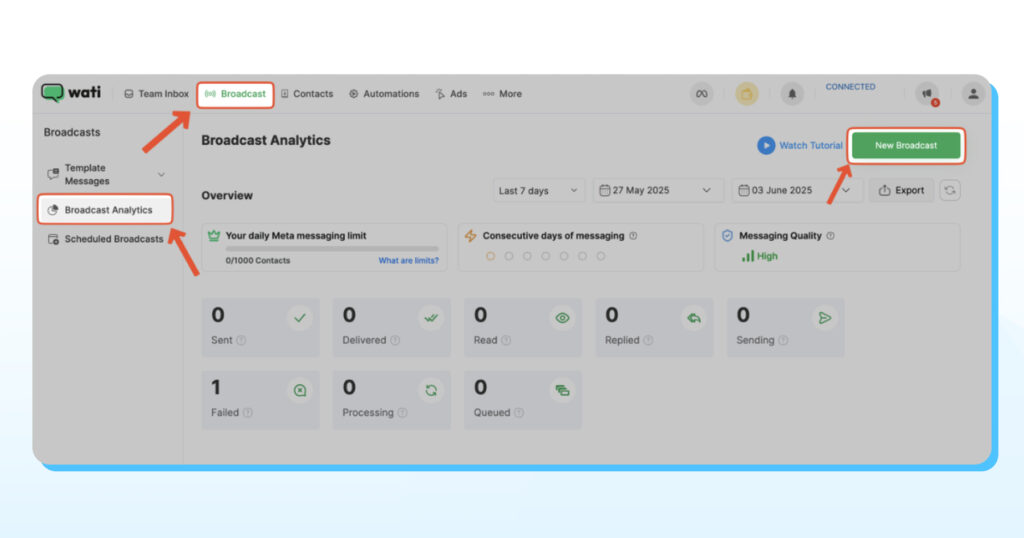Viewport: 1024px width, 538px height.
Task: Open the 03 June 2025 date picker
Action: coord(797,191)
